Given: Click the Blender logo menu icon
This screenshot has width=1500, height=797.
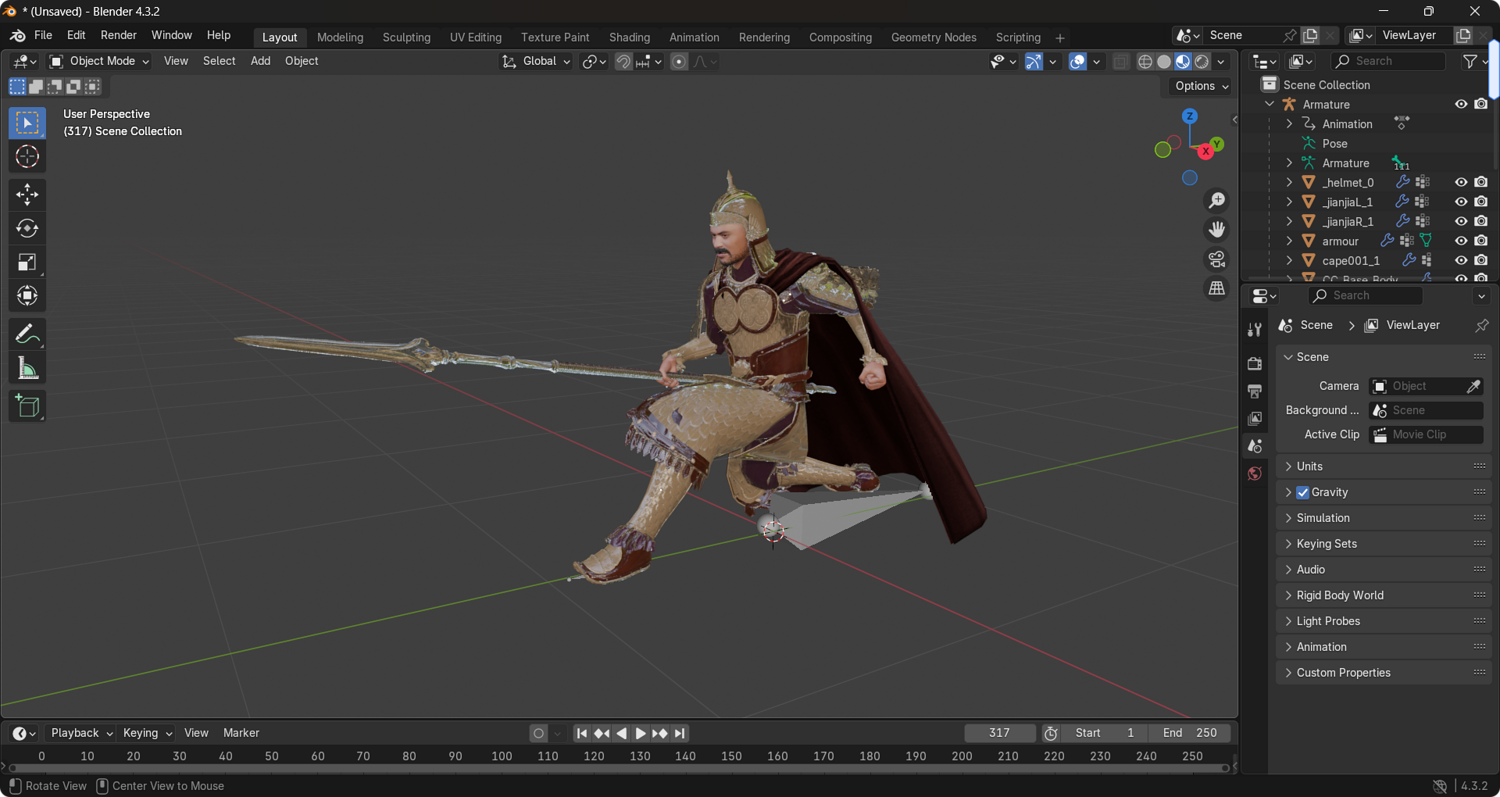Looking at the screenshot, I should [x=18, y=35].
